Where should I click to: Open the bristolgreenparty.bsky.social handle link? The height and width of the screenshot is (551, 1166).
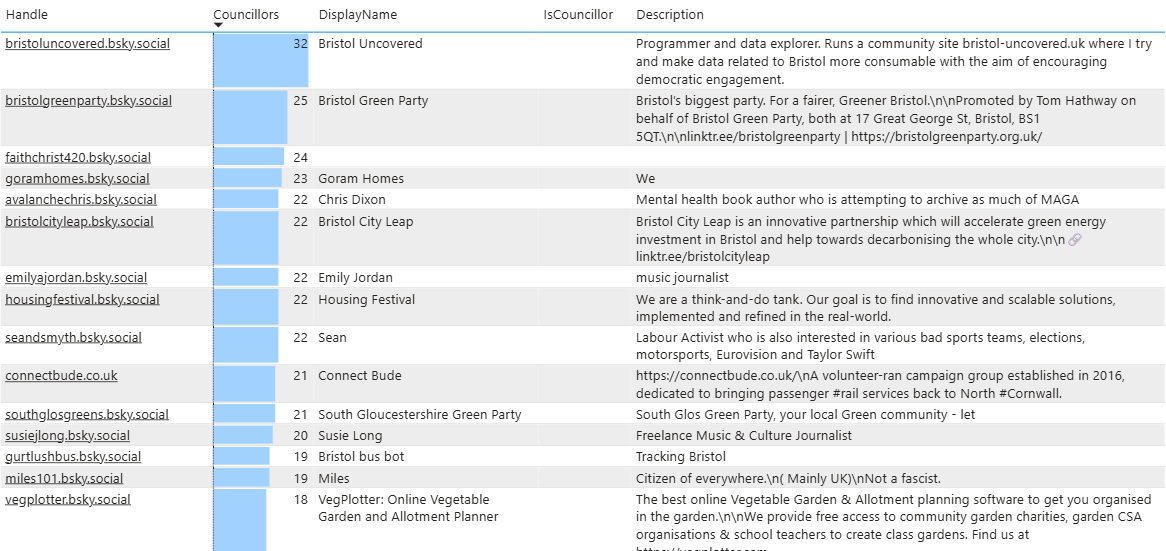88,101
